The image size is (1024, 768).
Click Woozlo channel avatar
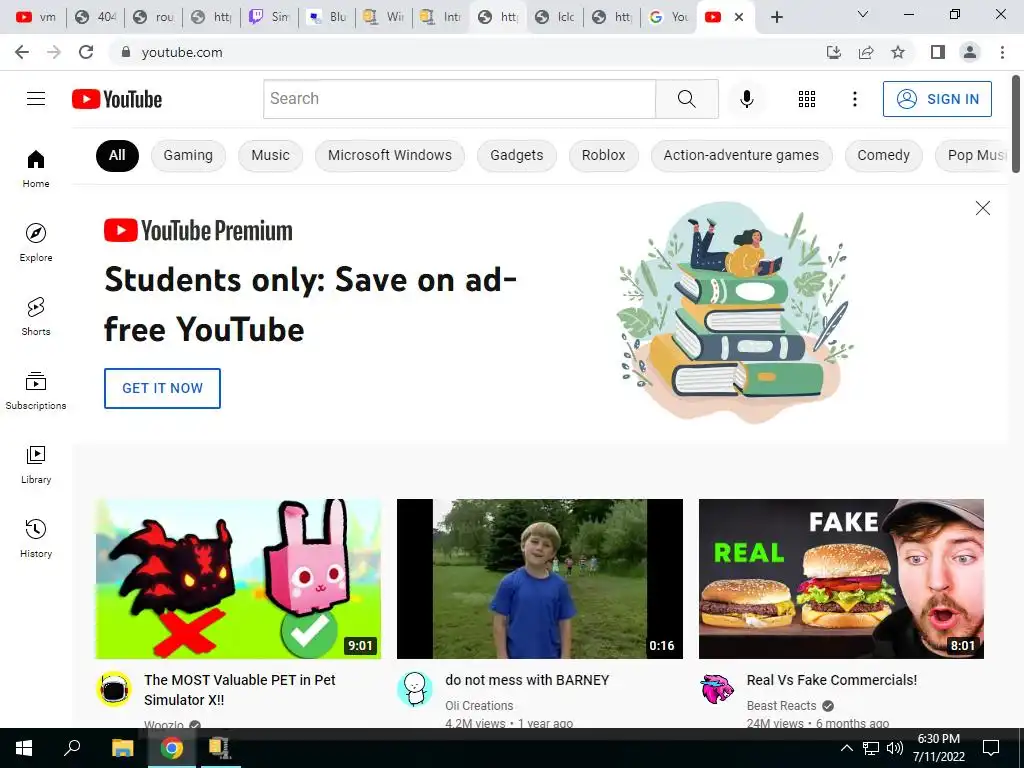[114, 688]
